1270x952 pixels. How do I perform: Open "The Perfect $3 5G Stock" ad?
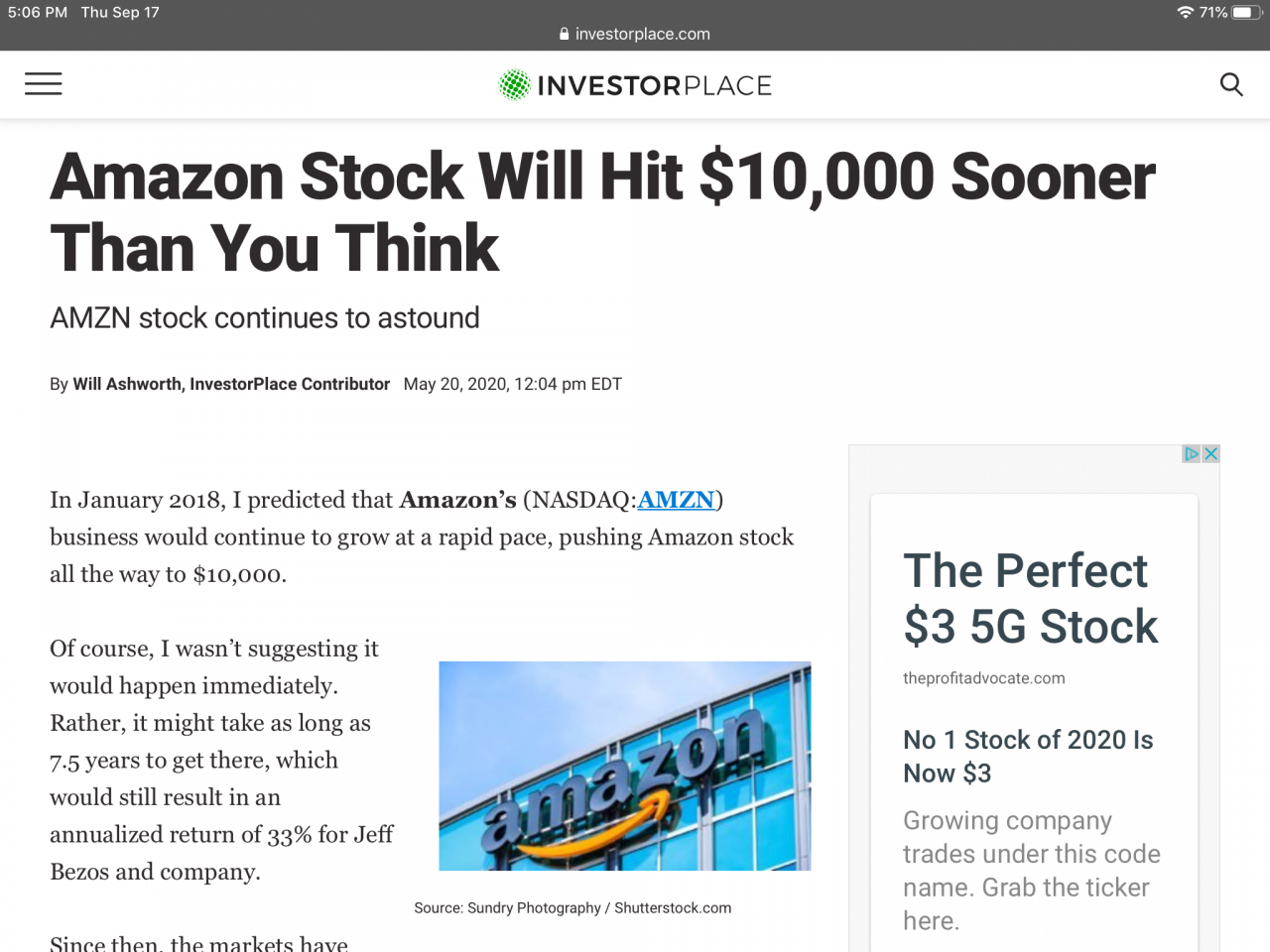tap(1030, 598)
